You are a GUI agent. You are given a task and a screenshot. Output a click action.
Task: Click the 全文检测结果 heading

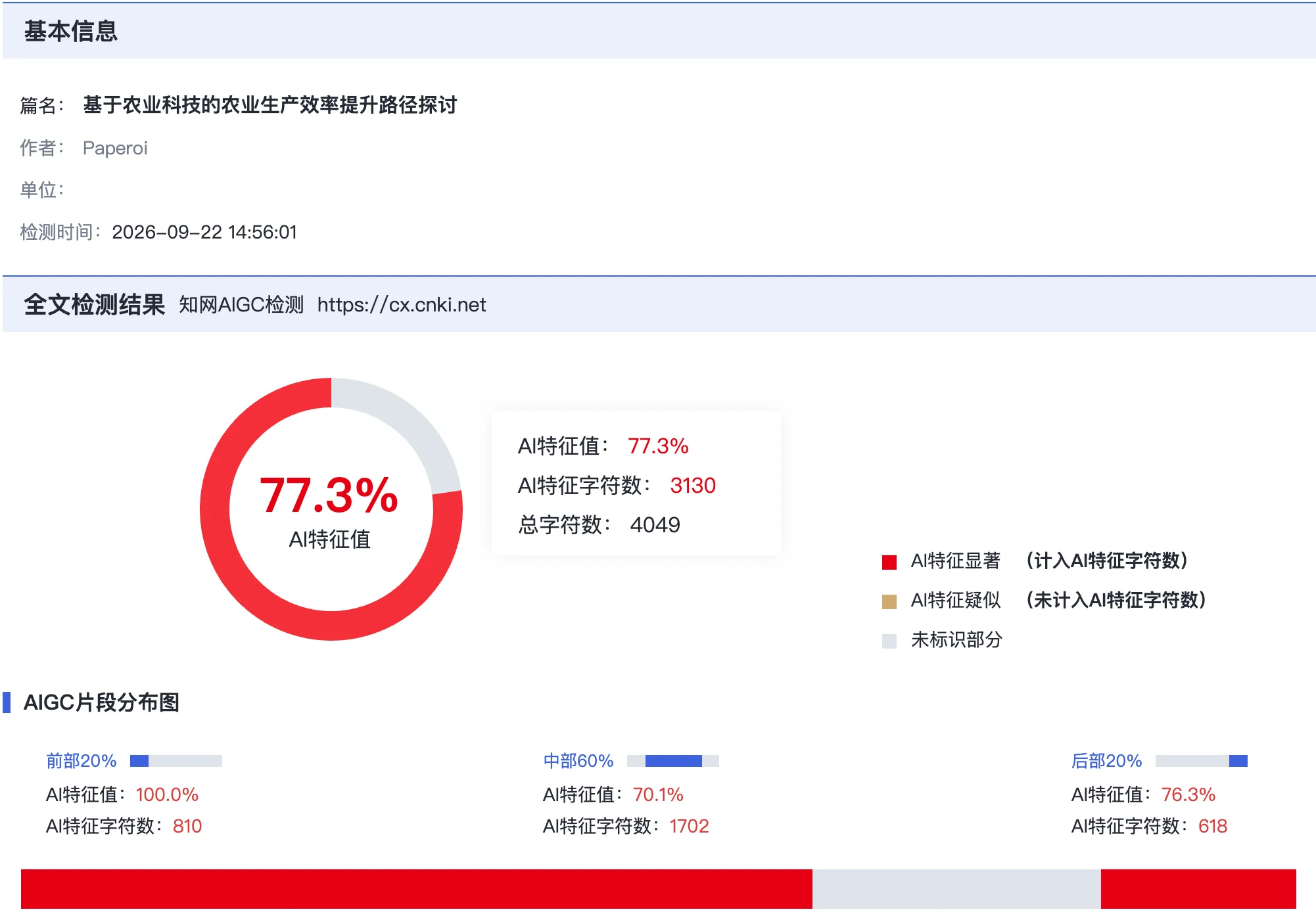click(94, 304)
